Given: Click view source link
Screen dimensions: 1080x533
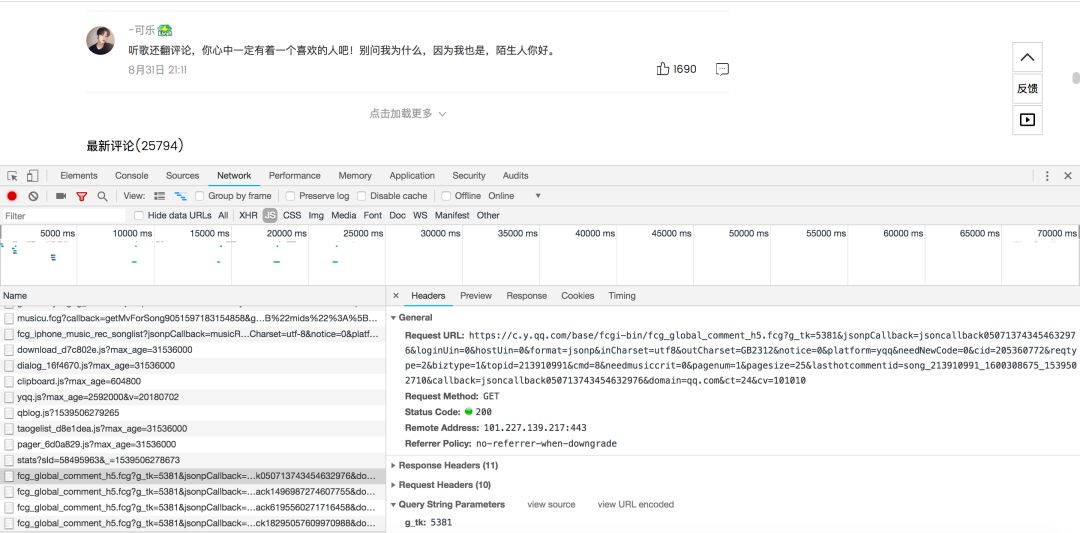Looking at the screenshot, I should tap(551, 504).
